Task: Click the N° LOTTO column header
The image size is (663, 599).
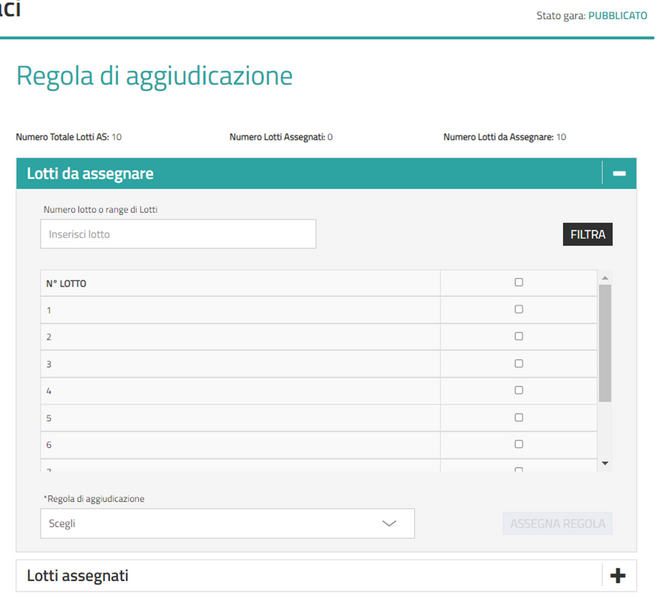Action: pyautogui.click(x=67, y=284)
